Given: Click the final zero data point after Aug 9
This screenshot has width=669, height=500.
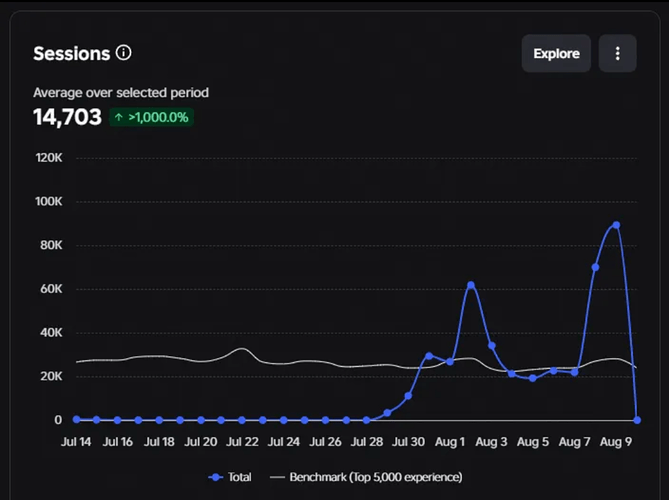Looking at the screenshot, I should tap(637, 420).
